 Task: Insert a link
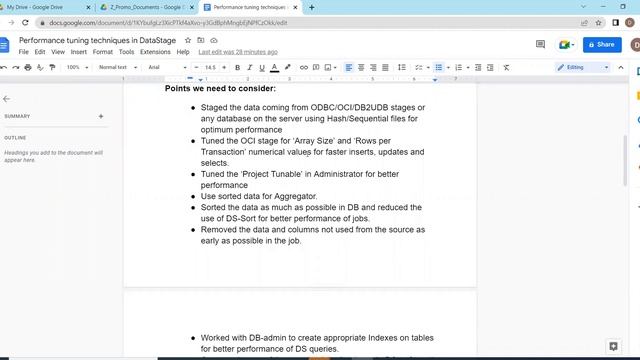[304, 67]
